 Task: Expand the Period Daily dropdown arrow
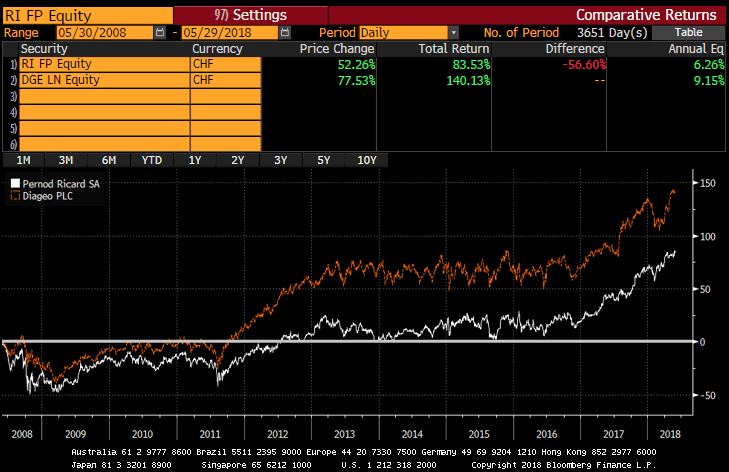454,33
